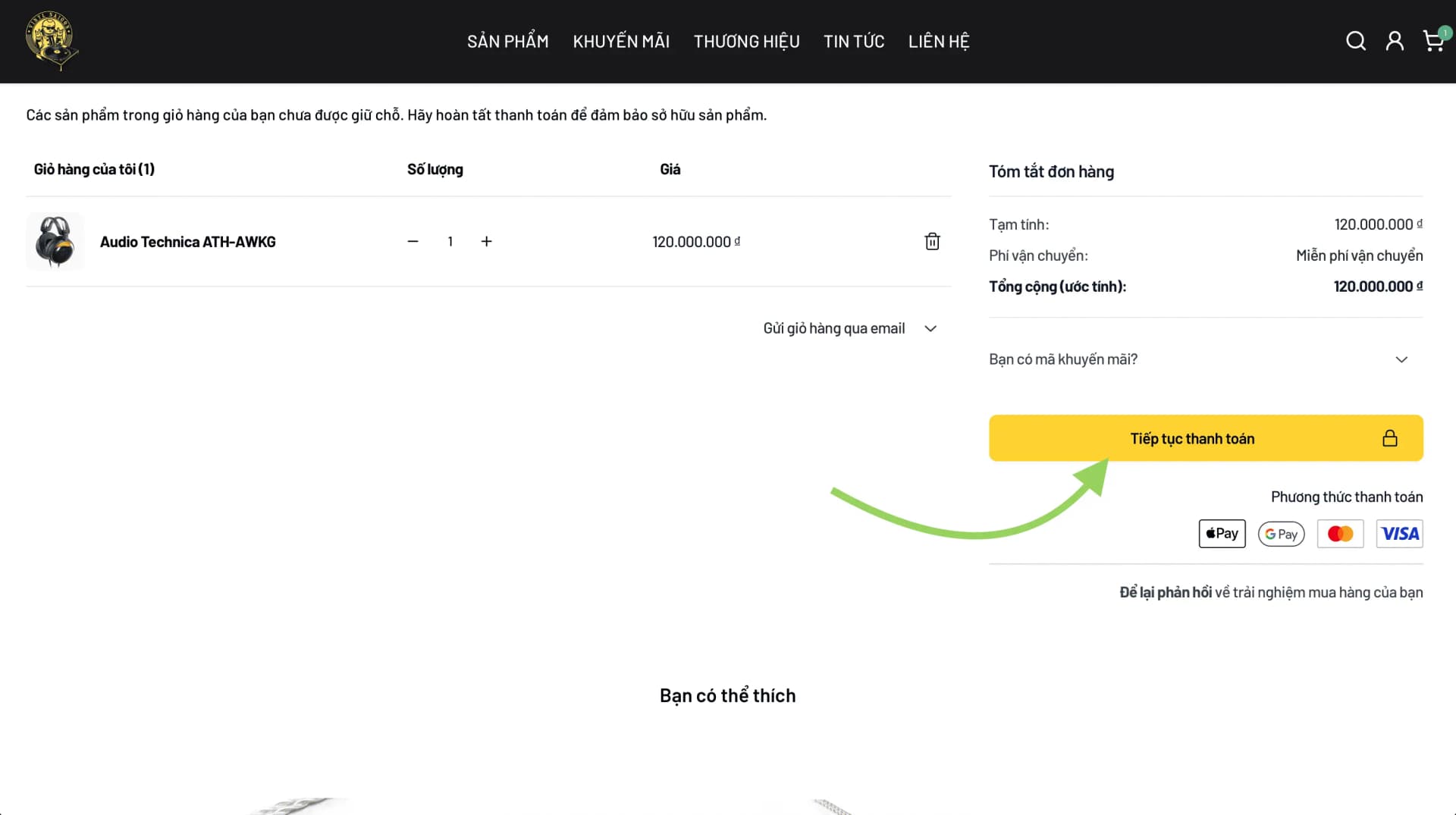Open the LIÊN HỆ menu

(x=939, y=42)
